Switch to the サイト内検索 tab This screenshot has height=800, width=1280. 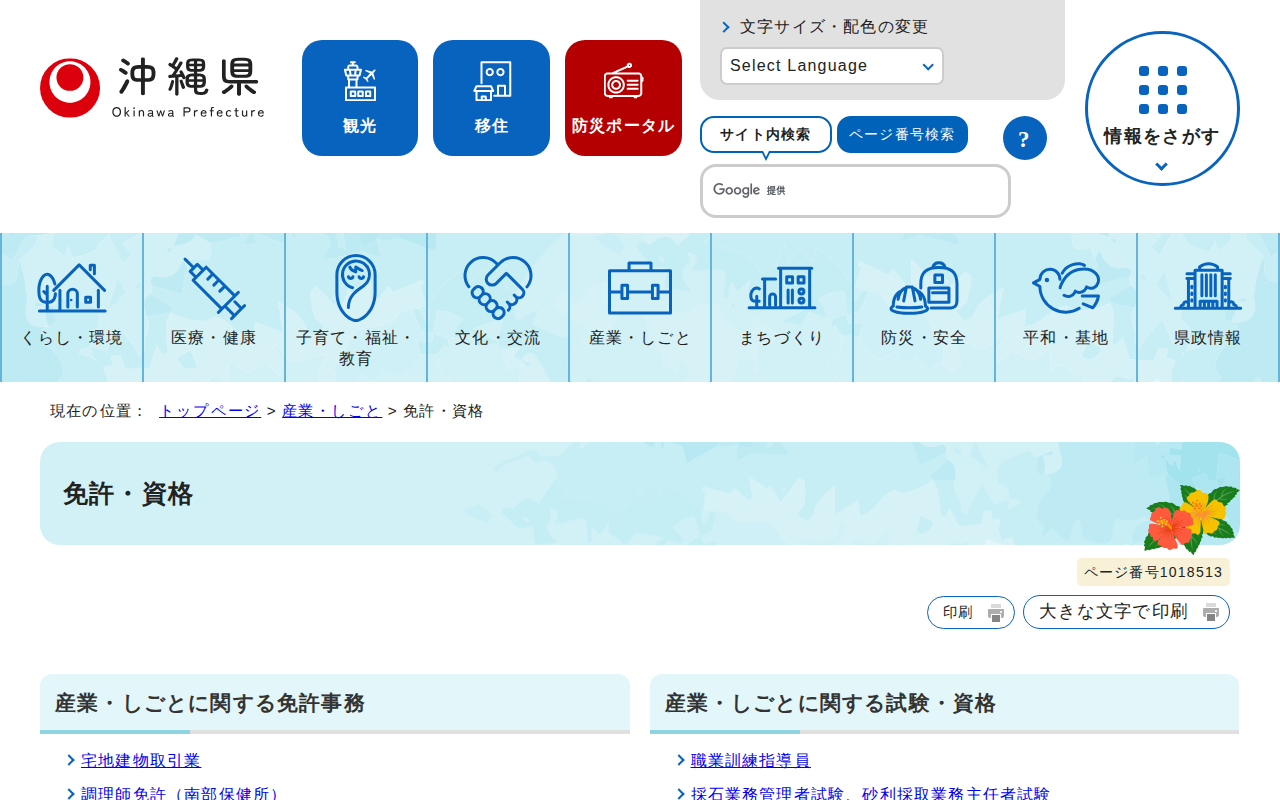tap(765, 134)
